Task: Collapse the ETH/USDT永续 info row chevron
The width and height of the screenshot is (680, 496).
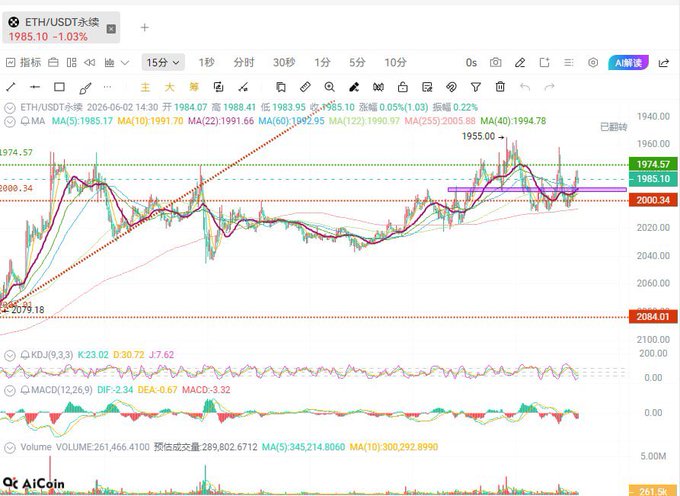Action: click(10, 108)
